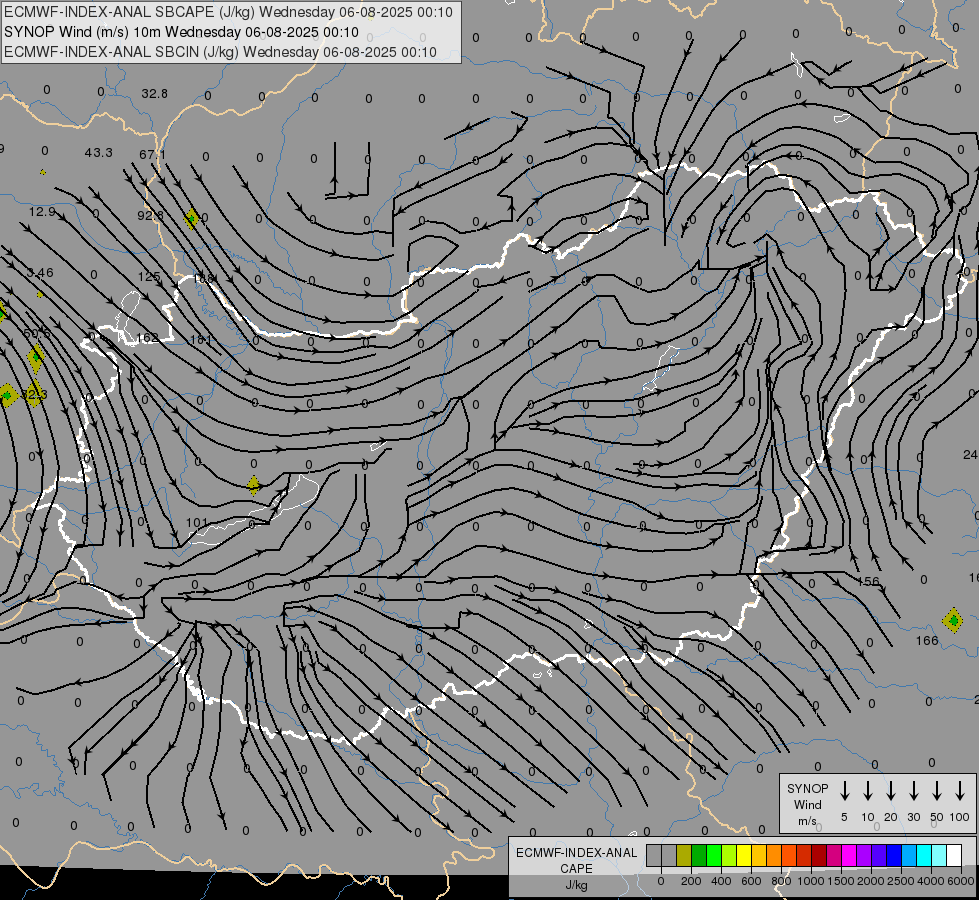Image resolution: width=979 pixels, height=900 pixels.
Task: Click the 1000 tick on CAPE legend
Action: (x=811, y=881)
